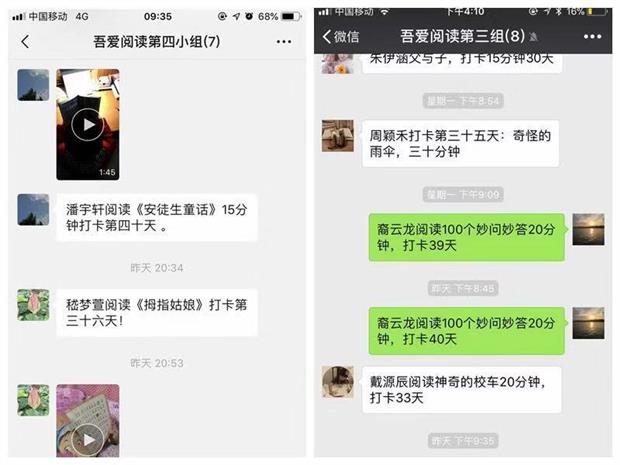Tap 周颖禾 sender avatar
Screen dimensions: 620x465
click(338, 136)
